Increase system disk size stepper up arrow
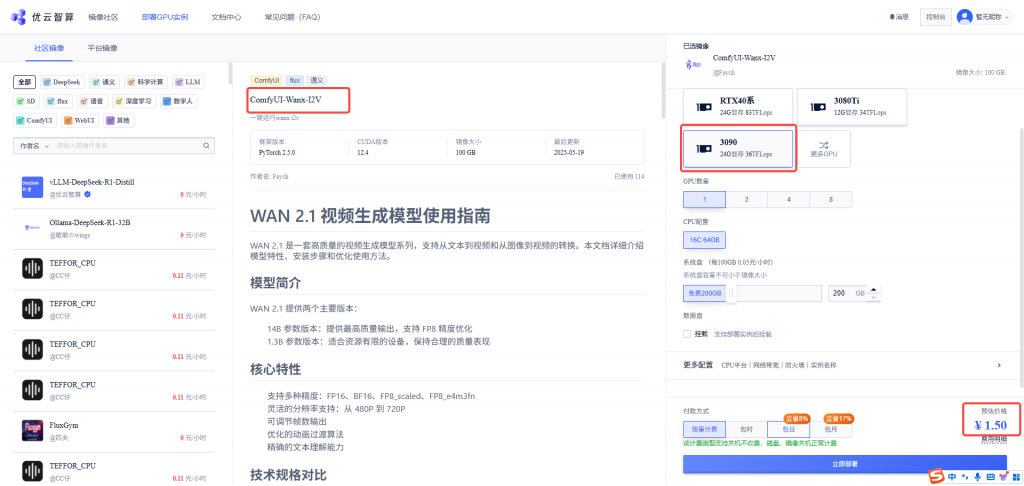1024x486 pixels. [874, 290]
